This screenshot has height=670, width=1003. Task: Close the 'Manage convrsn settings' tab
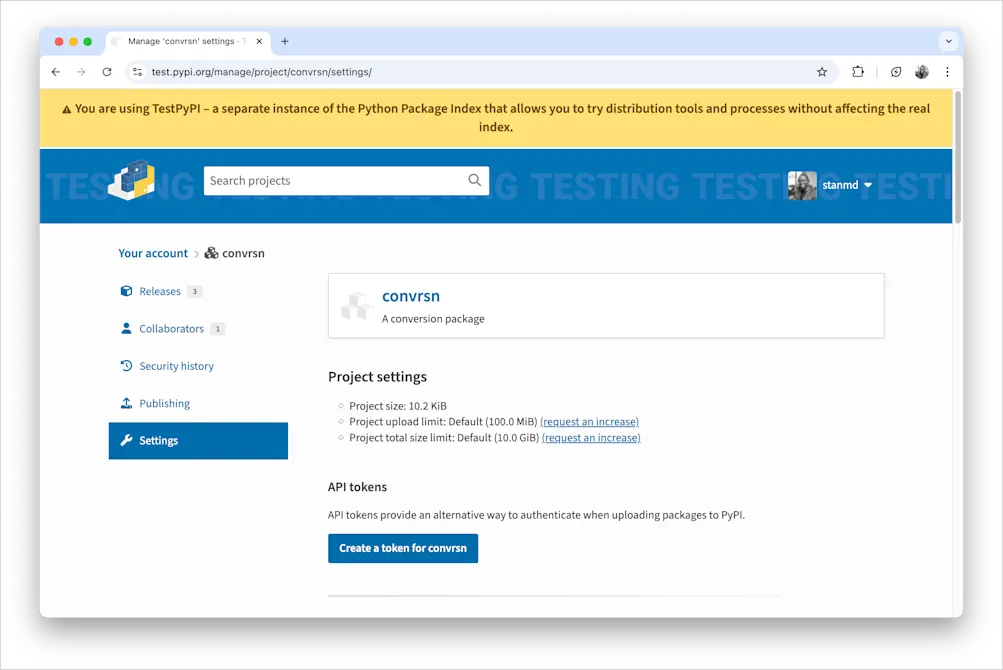[x=259, y=42]
